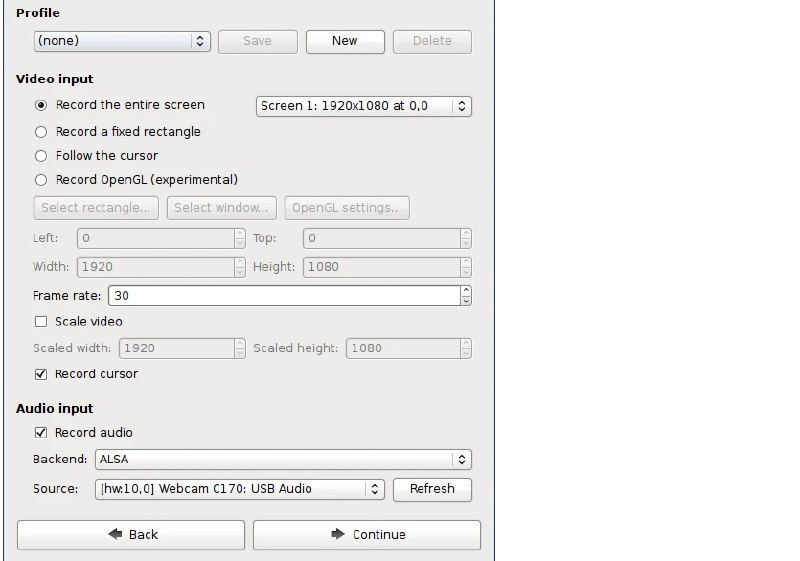Click the Back arrow button

click(131, 534)
